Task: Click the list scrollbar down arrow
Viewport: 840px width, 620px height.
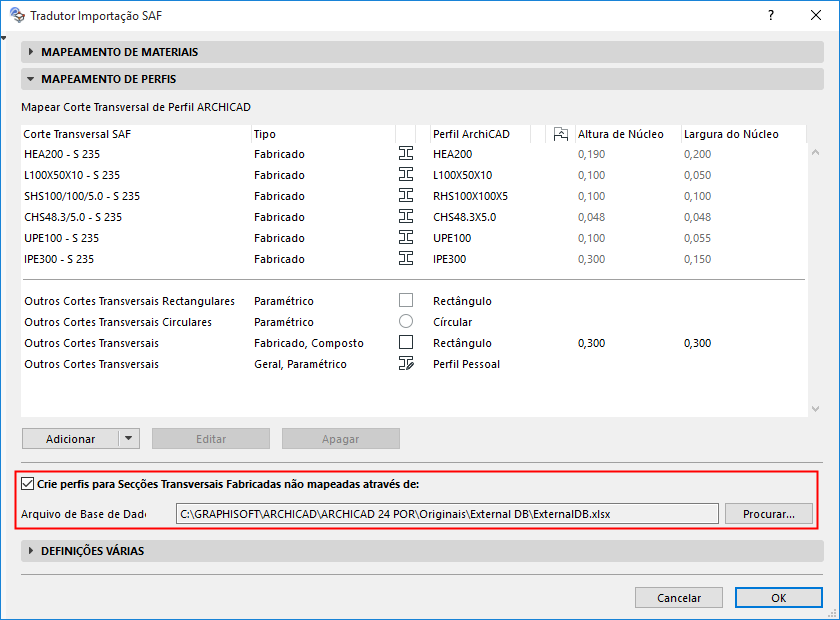Action: pyautogui.click(x=815, y=409)
